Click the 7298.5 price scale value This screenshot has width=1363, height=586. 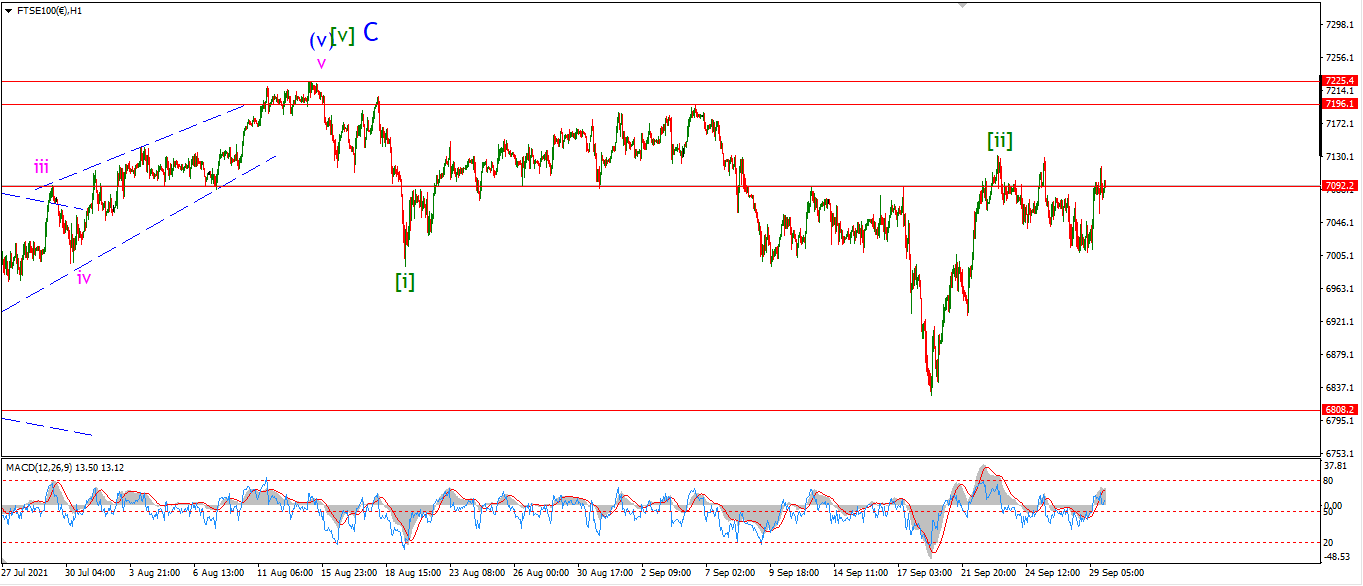click(x=1338, y=23)
